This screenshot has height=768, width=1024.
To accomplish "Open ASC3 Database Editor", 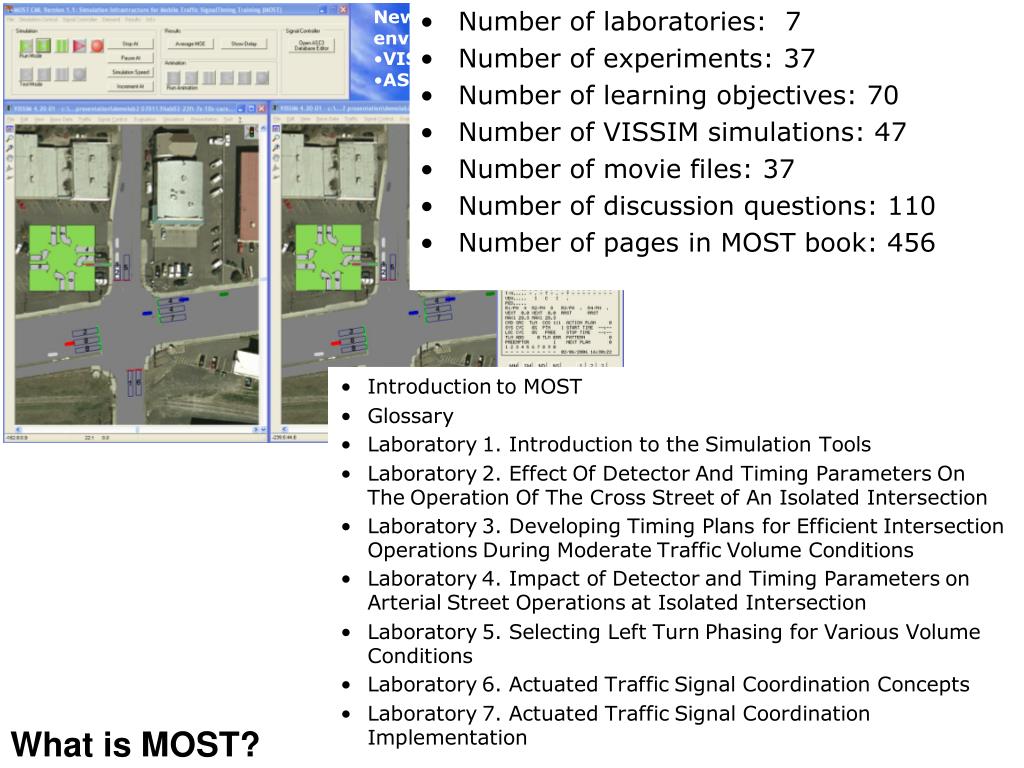I will point(312,46).
